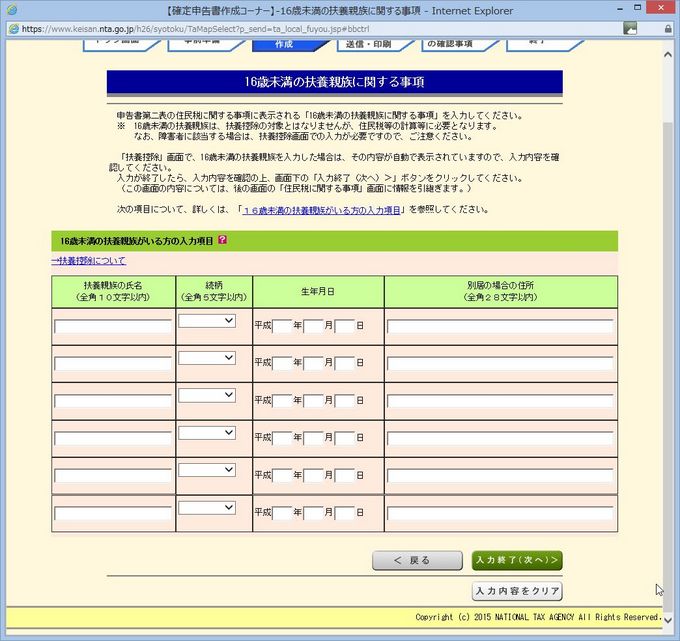The height and width of the screenshot is (641, 680).
Task: Select the 作成 step tab
Action: pos(284,45)
